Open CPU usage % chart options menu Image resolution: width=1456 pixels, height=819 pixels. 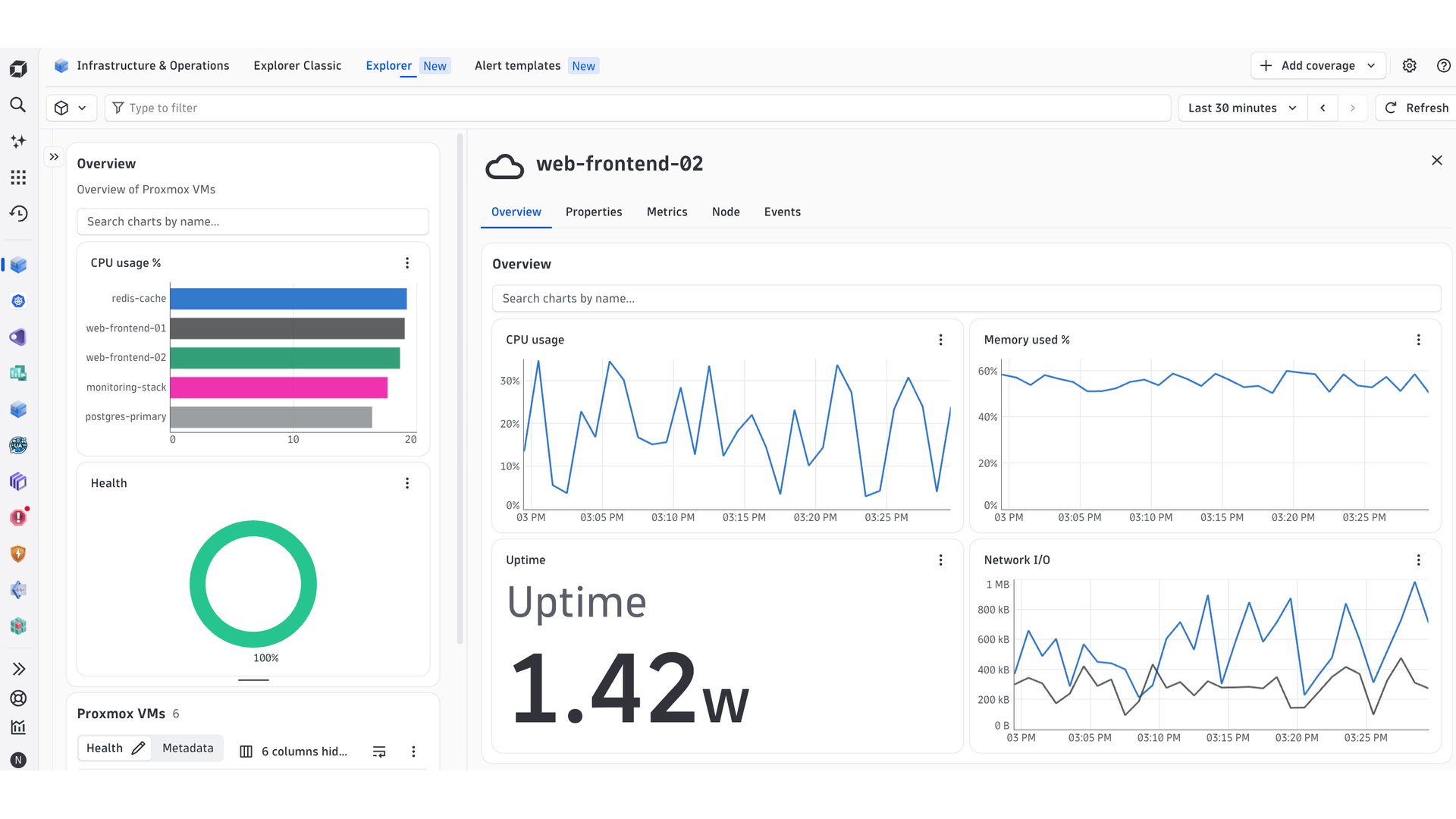point(407,263)
